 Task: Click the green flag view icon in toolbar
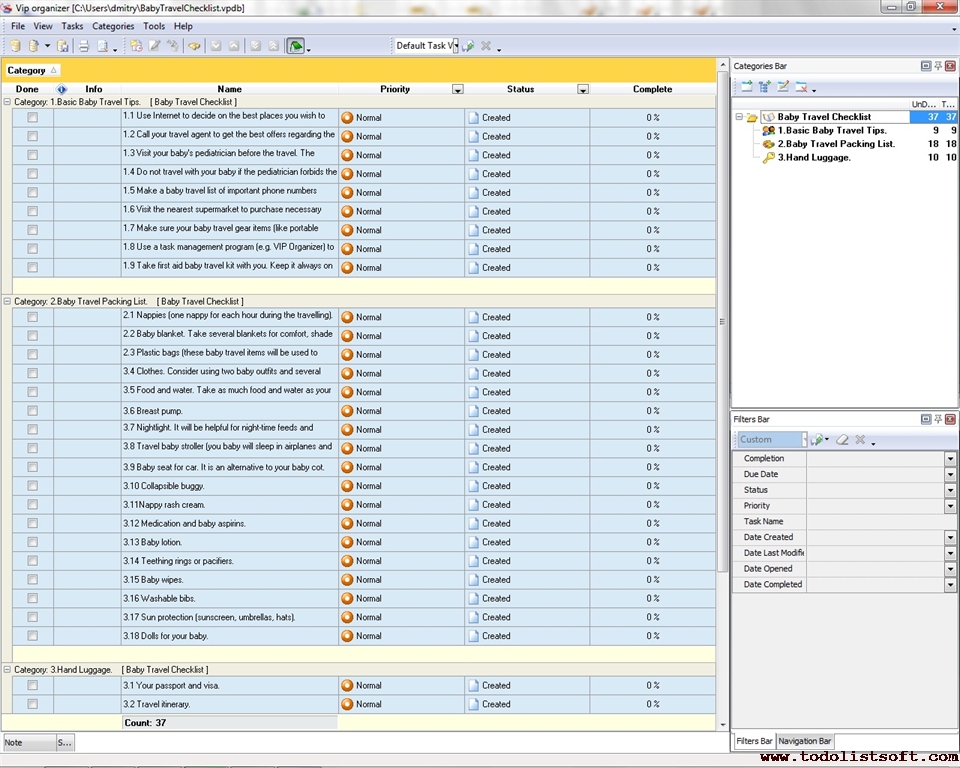pos(296,46)
